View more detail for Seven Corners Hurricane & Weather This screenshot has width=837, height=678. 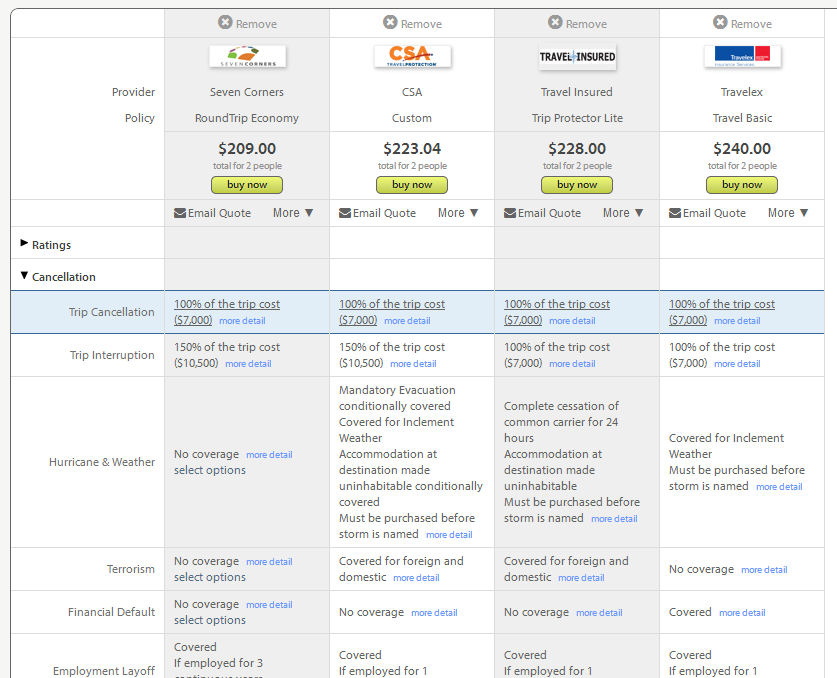coord(269,455)
